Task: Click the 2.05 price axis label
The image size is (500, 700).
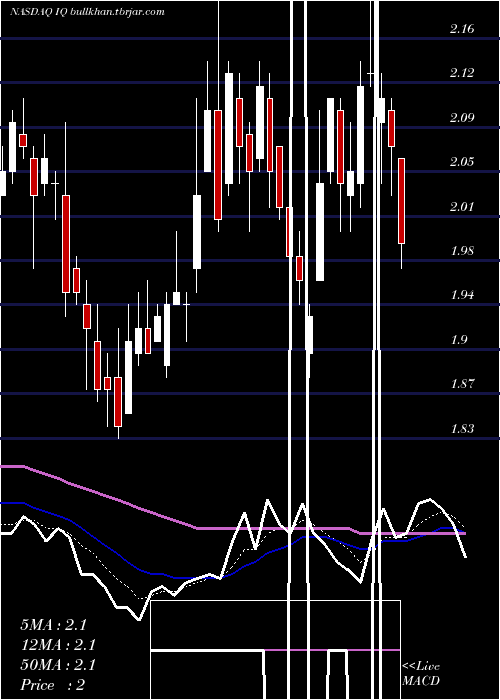Action: pyautogui.click(x=462, y=162)
